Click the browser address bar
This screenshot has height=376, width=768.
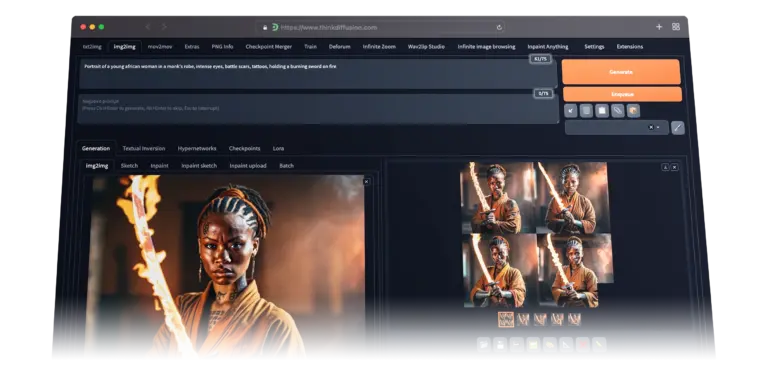click(x=381, y=27)
